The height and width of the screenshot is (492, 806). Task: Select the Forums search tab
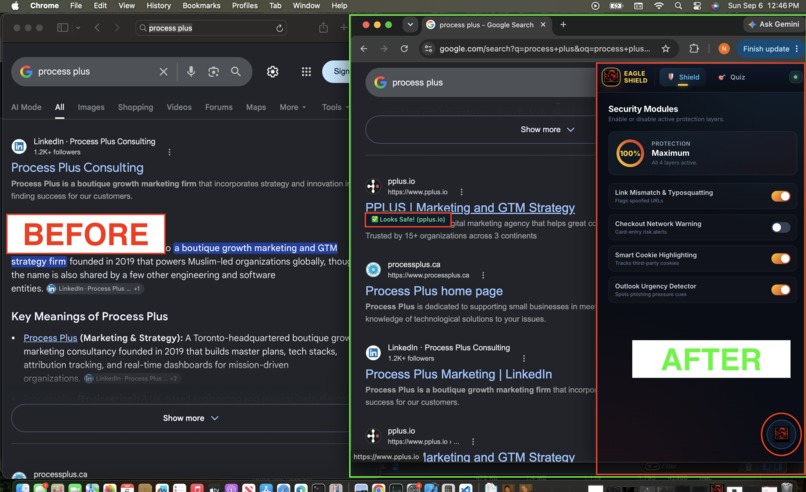(218, 107)
